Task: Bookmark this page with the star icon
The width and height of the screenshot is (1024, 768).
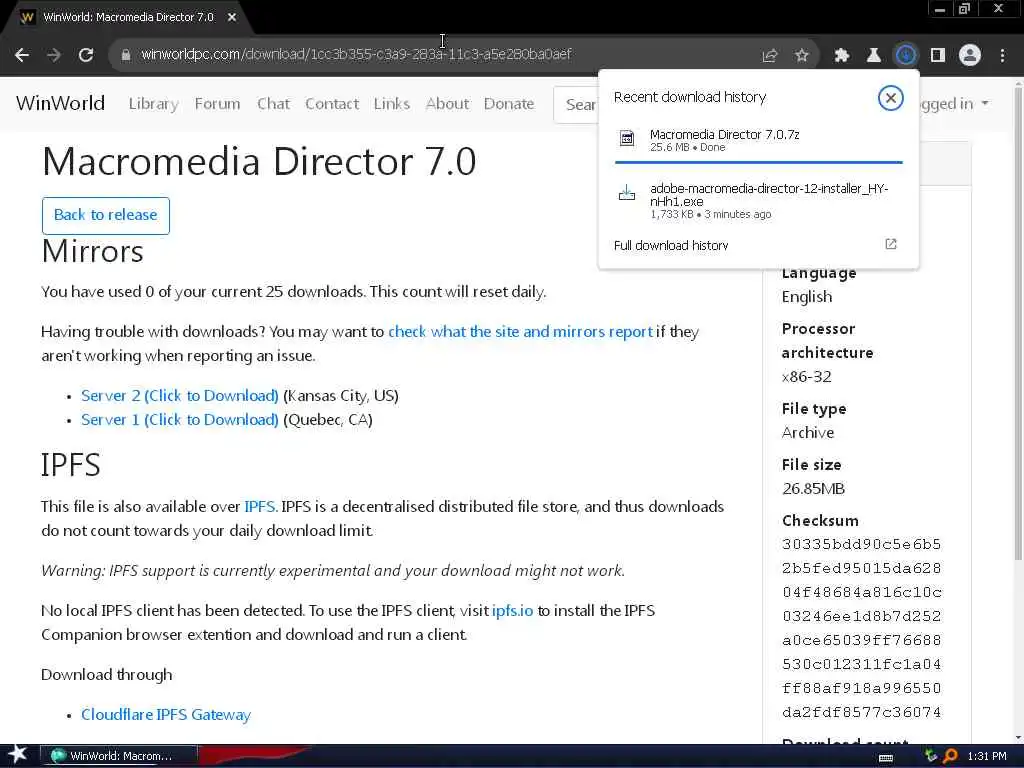Action: tap(802, 56)
